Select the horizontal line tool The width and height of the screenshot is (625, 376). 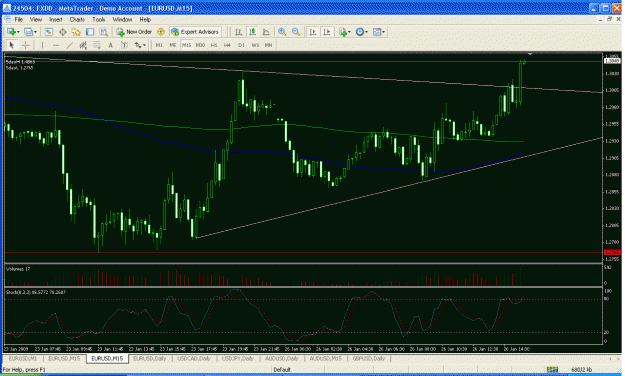pos(56,45)
